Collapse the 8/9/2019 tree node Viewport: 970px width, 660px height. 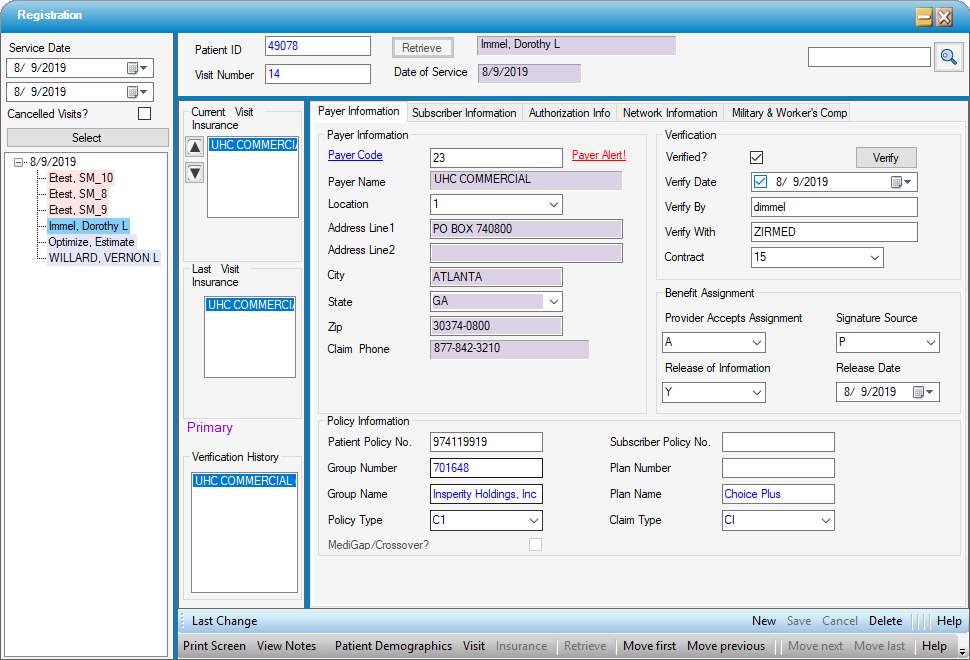pyautogui.click(x=19, y=162)
